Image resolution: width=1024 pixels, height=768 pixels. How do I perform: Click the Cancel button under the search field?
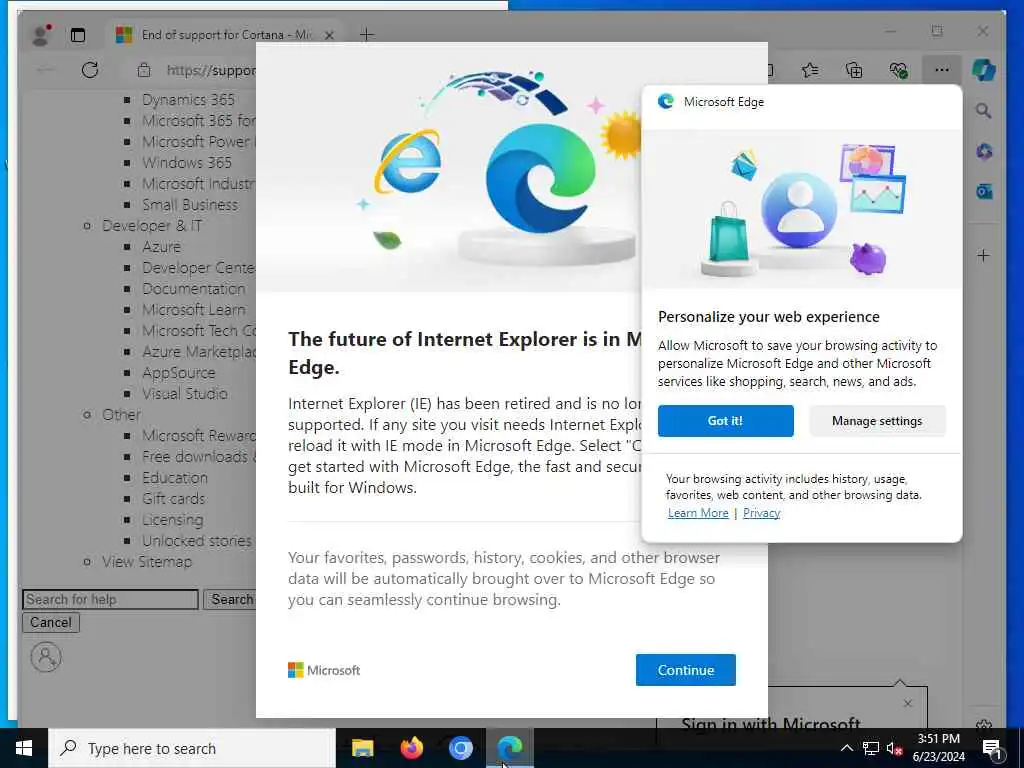pos(51,622)
